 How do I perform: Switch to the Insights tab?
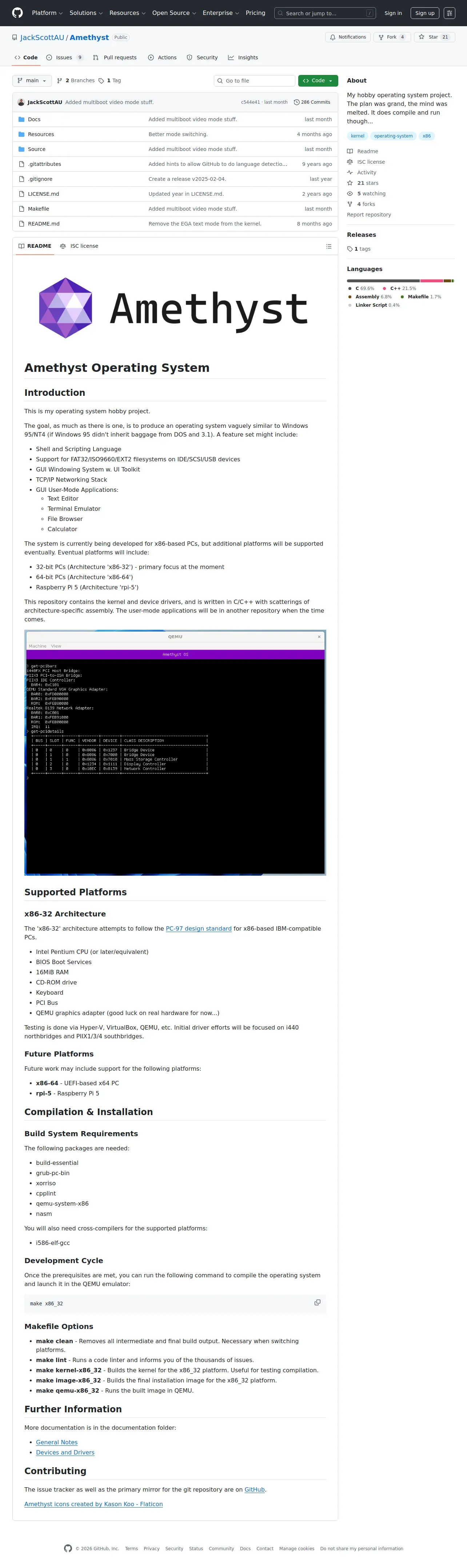coord(243,58)
